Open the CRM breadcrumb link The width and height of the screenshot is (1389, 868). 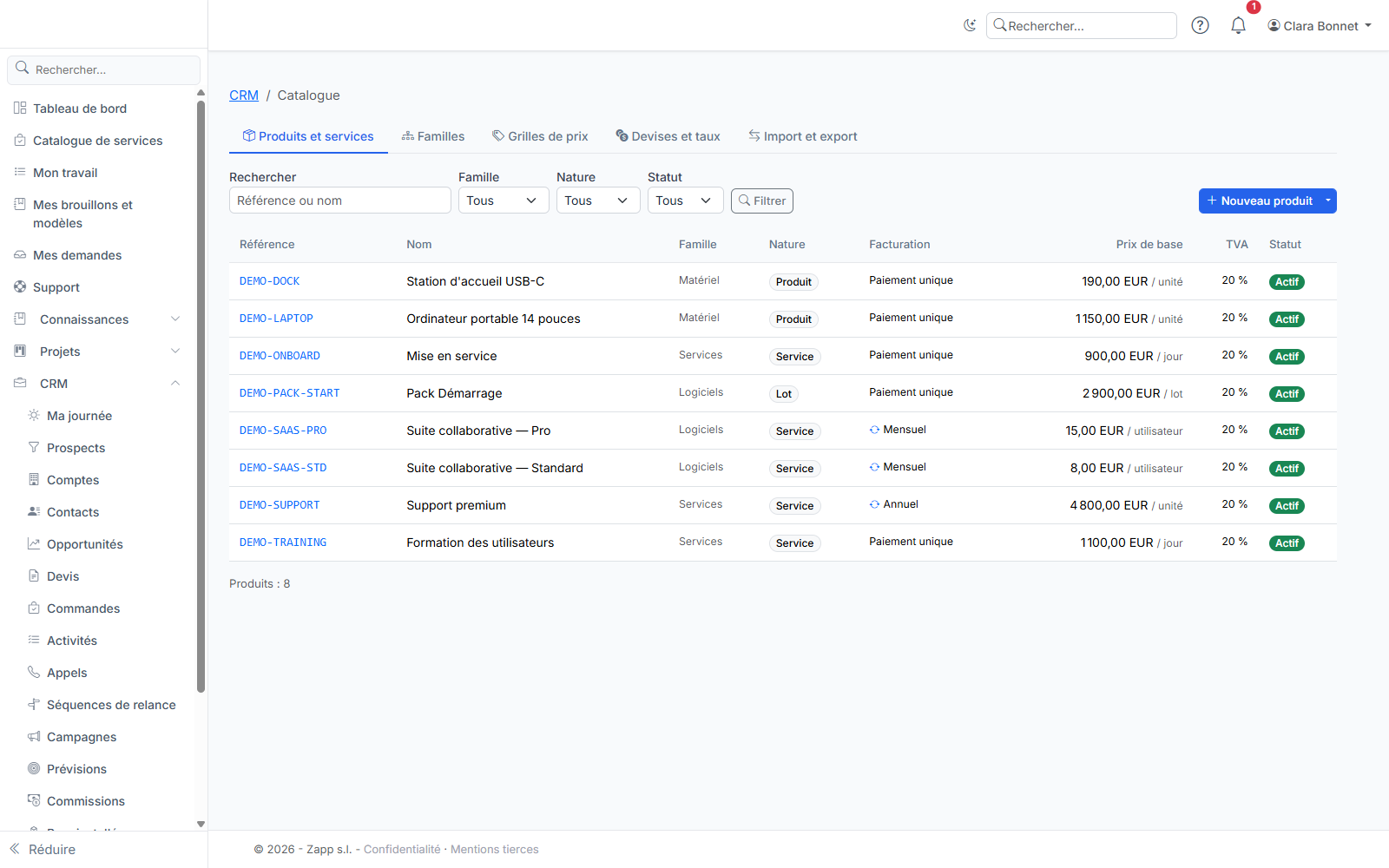[244, 95]
